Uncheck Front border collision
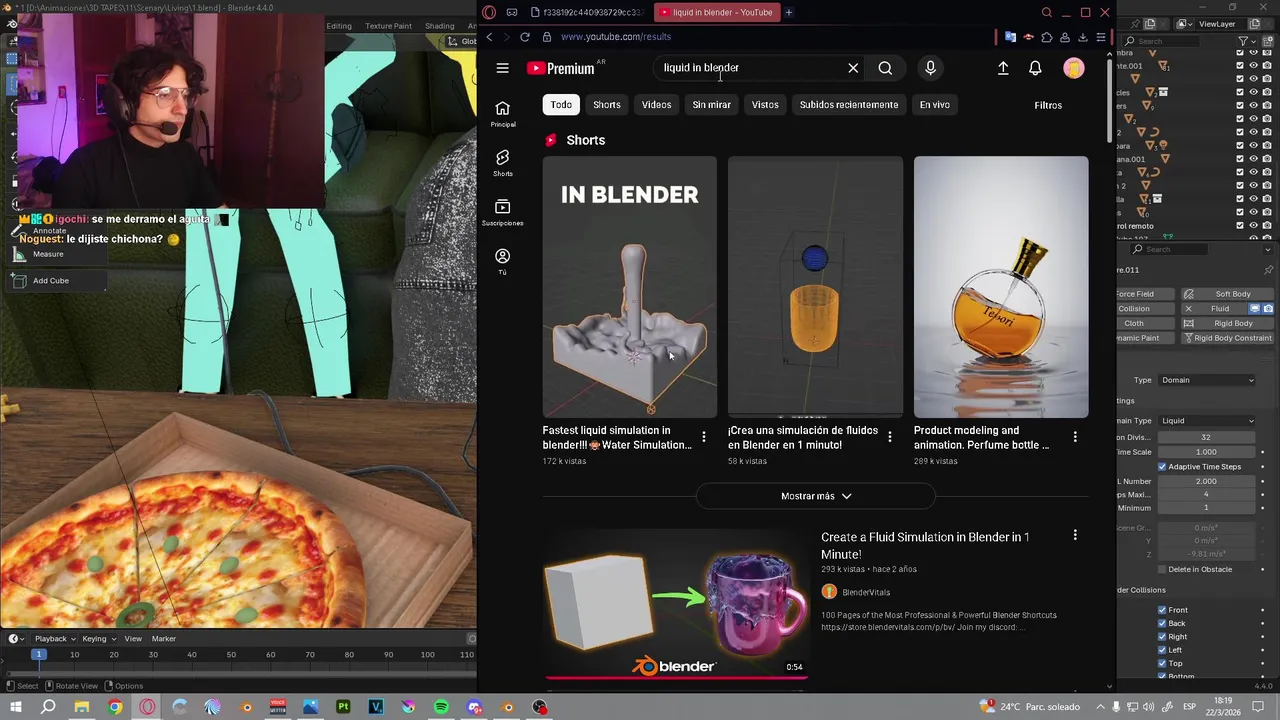The image size is (1280, 720). 1162,610
